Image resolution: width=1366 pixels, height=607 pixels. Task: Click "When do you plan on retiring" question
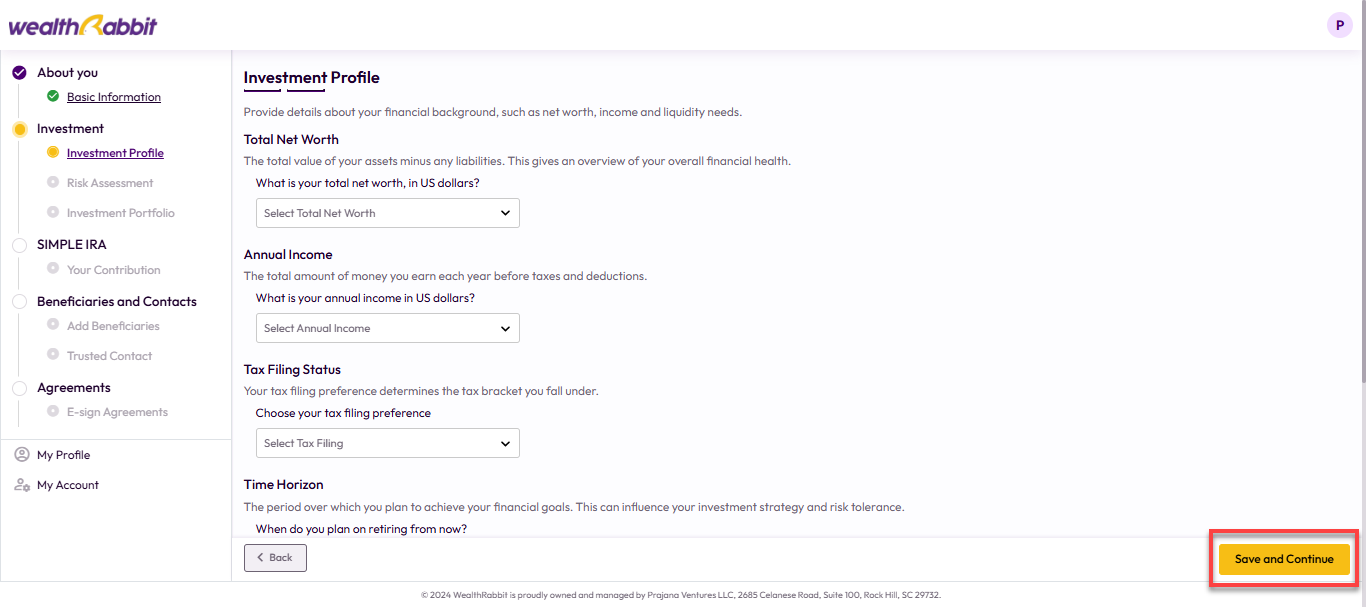tap(361, 529)
